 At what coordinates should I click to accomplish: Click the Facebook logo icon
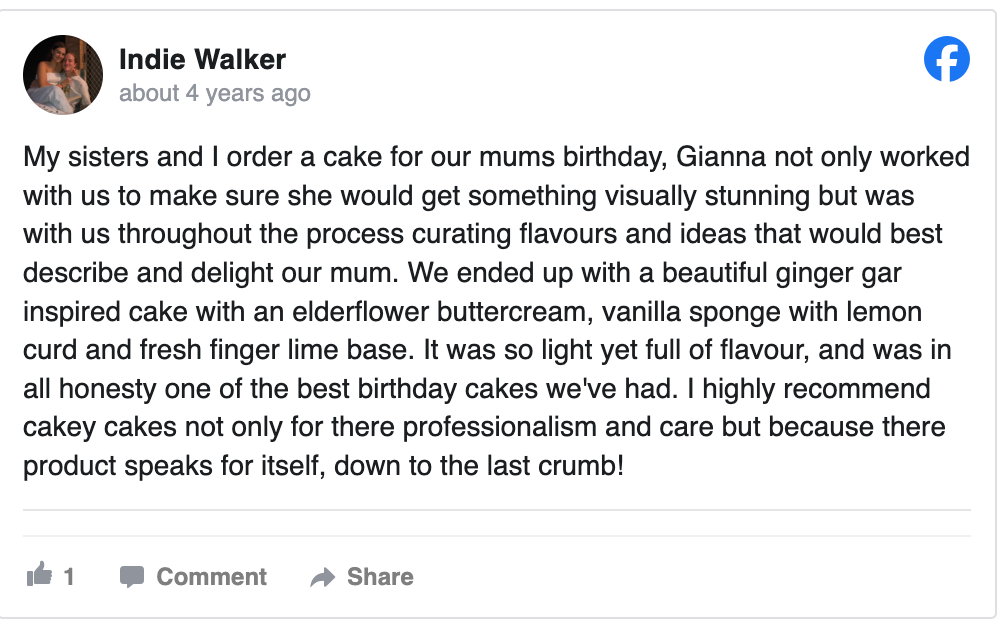coord(946,60)
